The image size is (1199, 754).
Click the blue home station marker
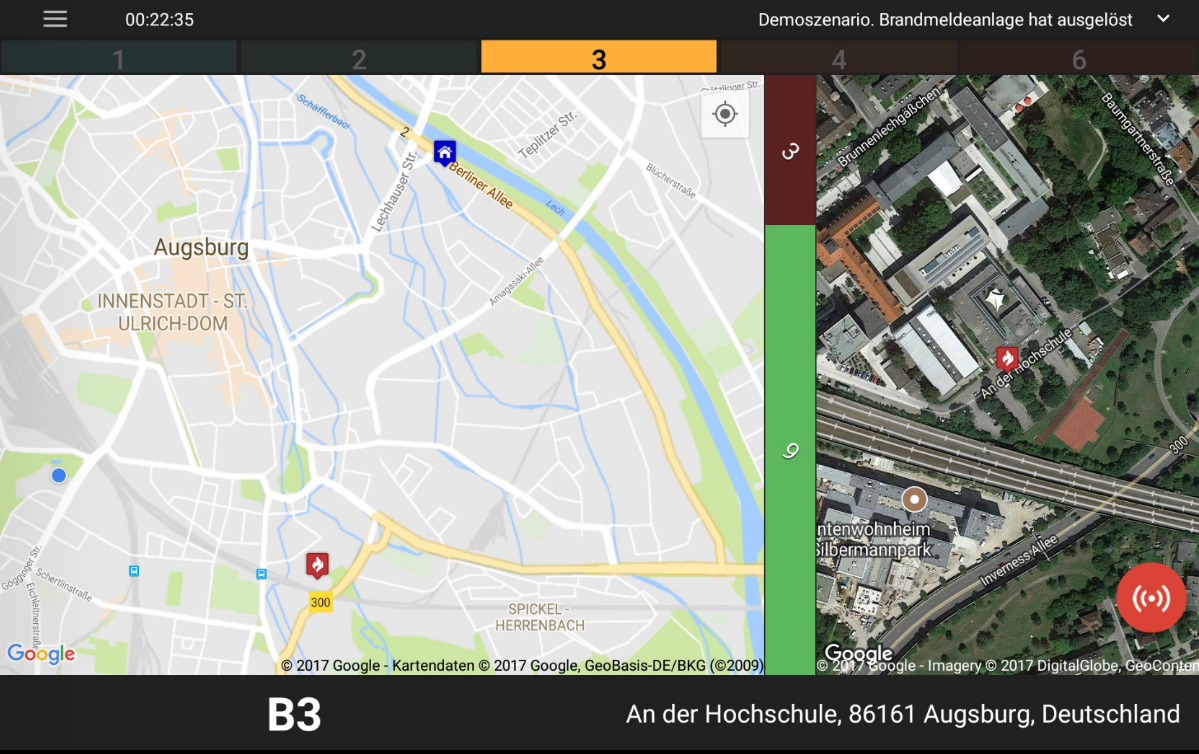[x=445, y=152]
